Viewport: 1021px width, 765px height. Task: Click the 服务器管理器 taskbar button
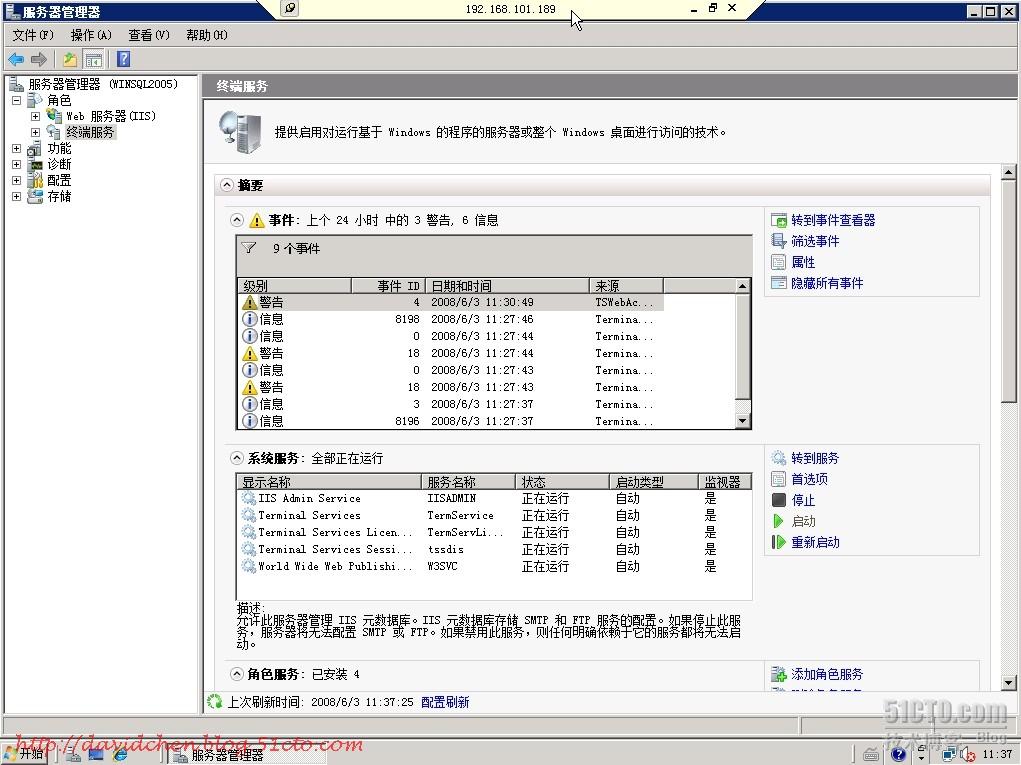point(247,755)
